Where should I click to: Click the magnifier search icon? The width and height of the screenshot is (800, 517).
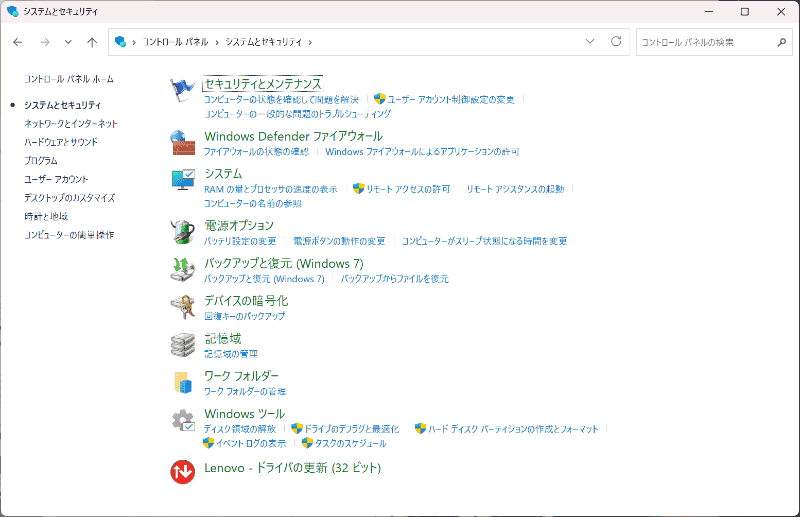[782, 42]
